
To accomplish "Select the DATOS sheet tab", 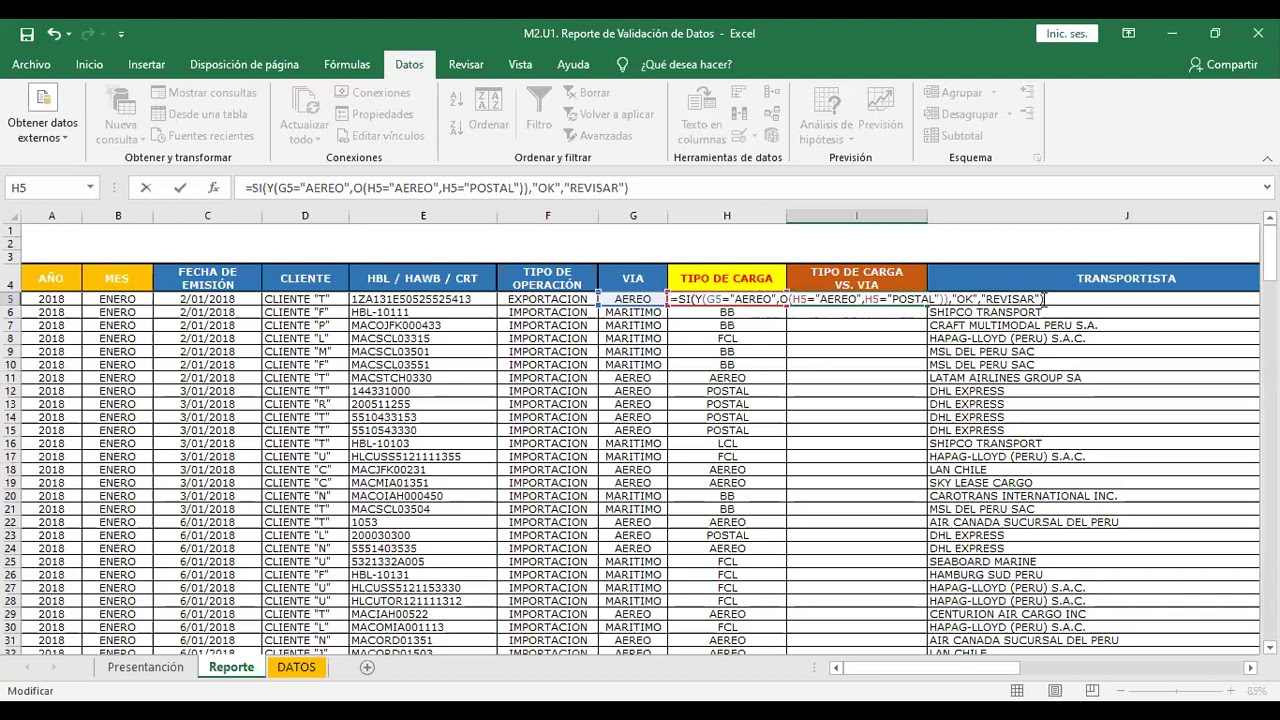I will click(x=296, y=667).
